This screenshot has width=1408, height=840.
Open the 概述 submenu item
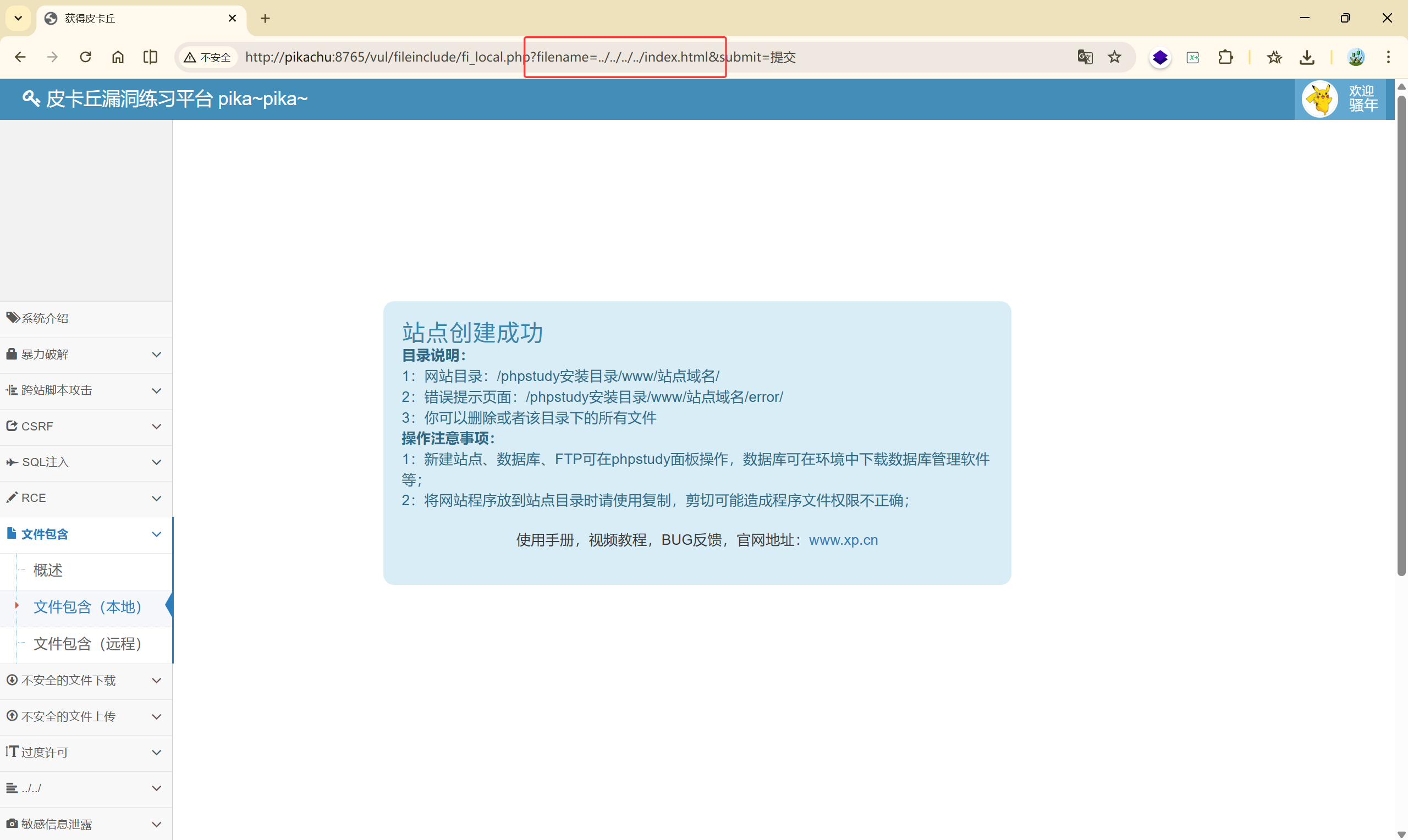point(48,571)
